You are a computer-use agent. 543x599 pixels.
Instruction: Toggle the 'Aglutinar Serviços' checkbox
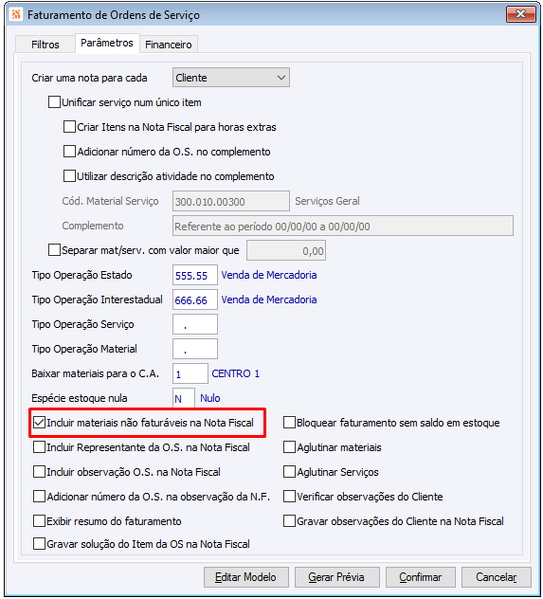click(x=289, y=472)
